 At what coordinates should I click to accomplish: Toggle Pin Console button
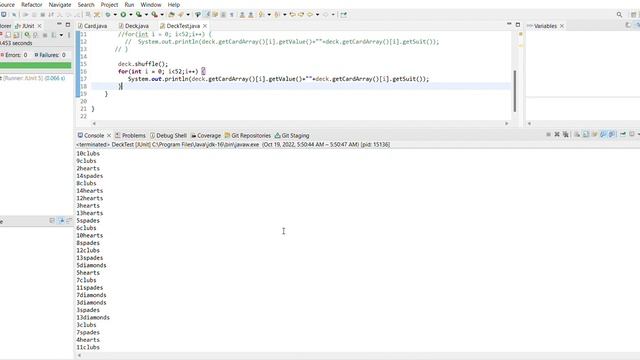[623, 134]
